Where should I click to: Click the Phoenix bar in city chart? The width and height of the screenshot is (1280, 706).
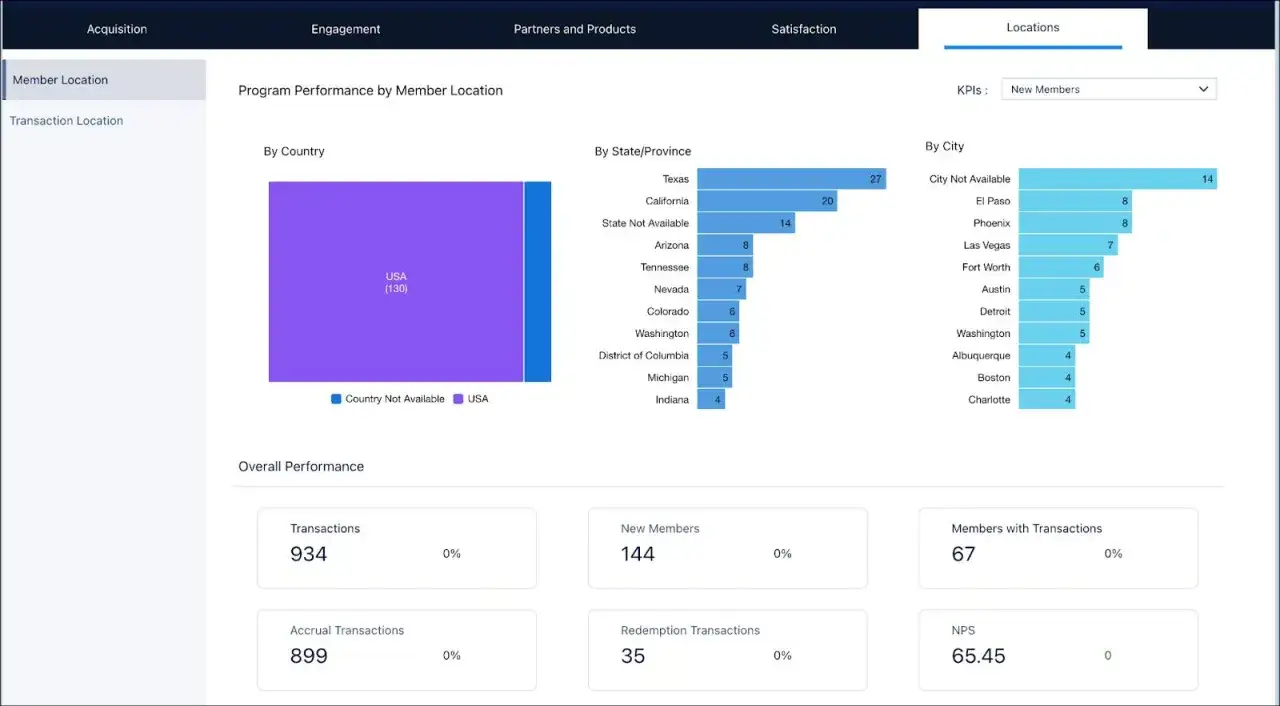(x=1075, y=223)
